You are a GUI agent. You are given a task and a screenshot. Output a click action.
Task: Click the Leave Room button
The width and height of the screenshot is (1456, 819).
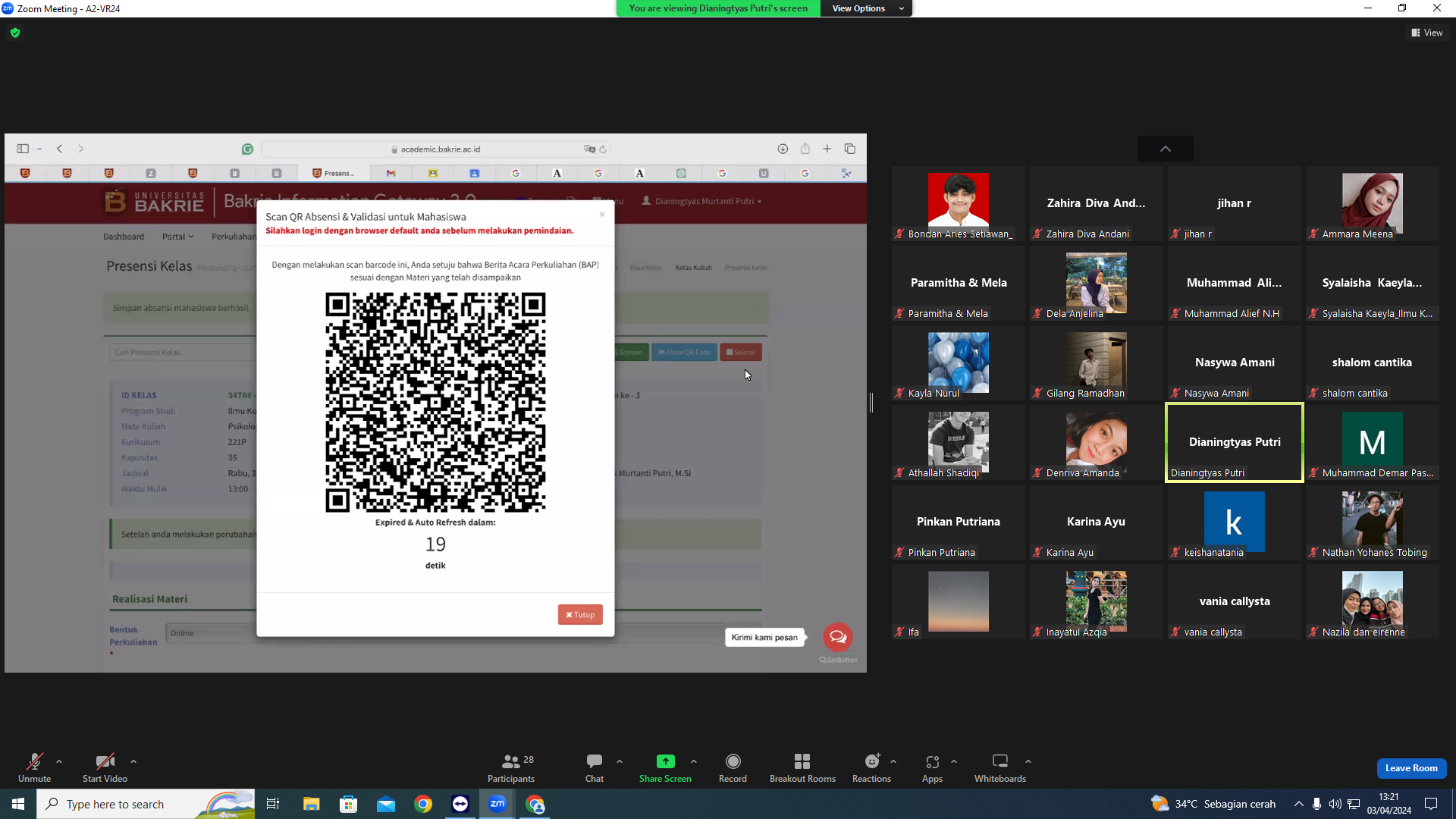1411,768
